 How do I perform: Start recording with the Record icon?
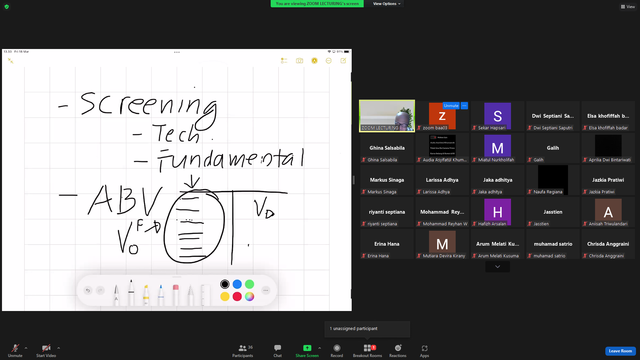pyautogui.click(x=337, y=348)
